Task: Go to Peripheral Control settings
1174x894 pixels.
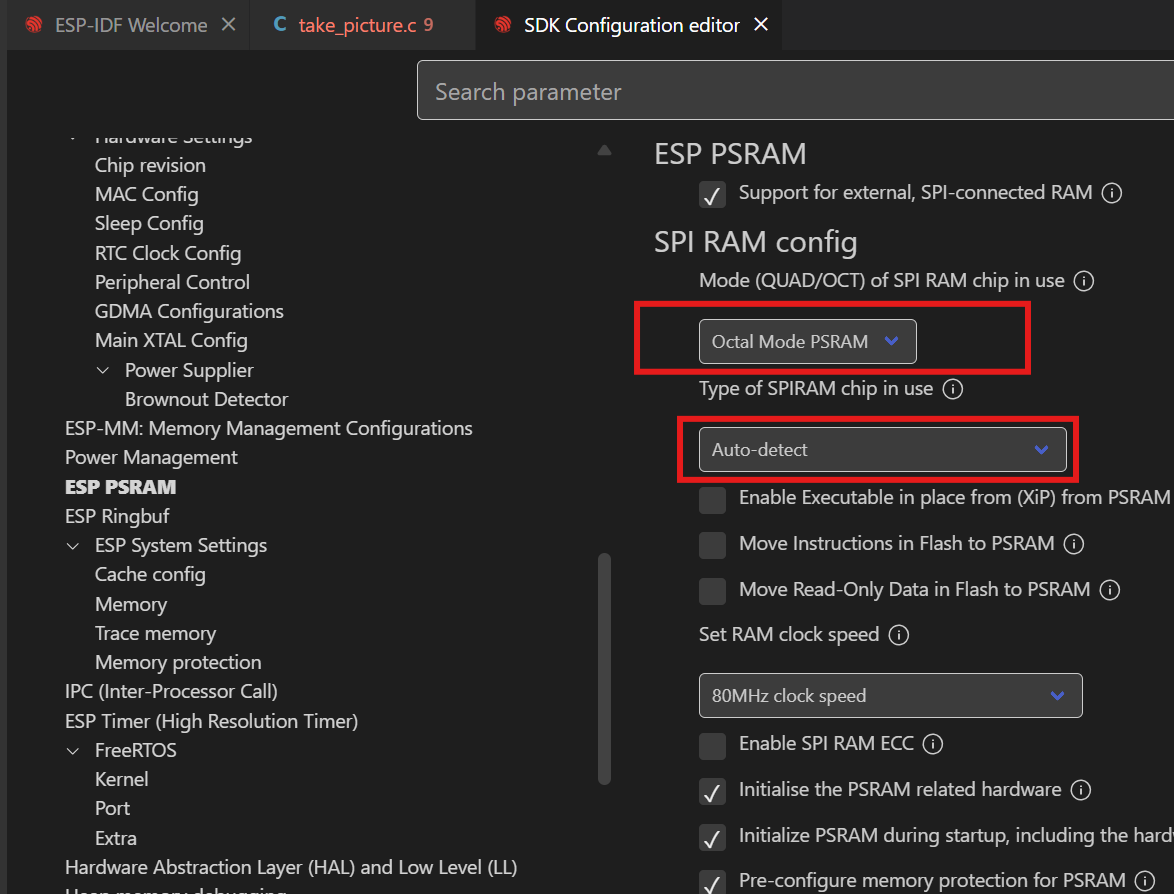Action: pyautogui.click(x=172, y=282)
